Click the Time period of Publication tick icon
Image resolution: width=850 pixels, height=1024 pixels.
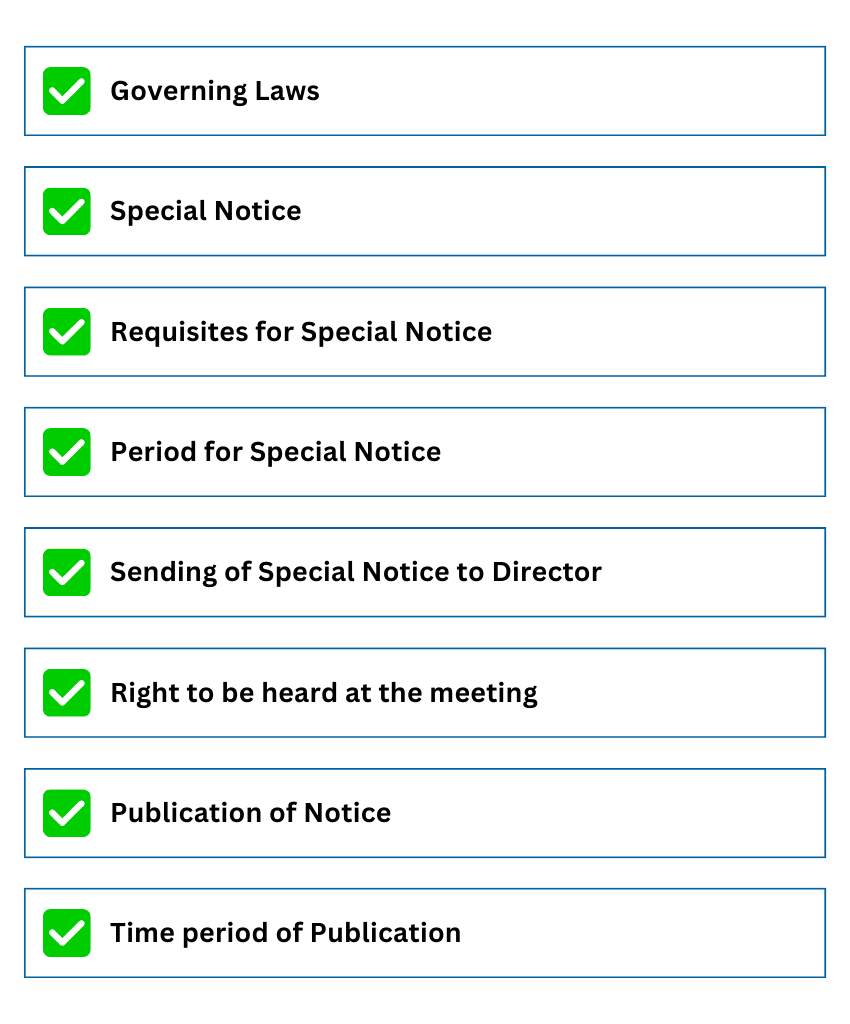tap(67, 933)
